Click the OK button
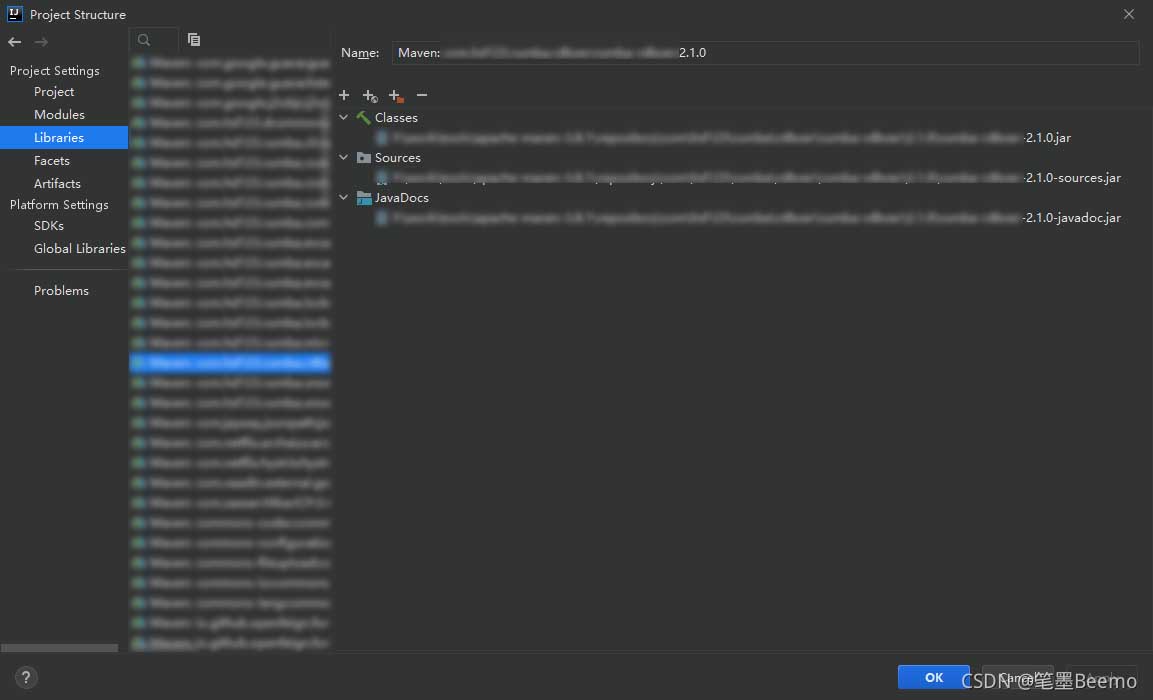 pos(934,677)
